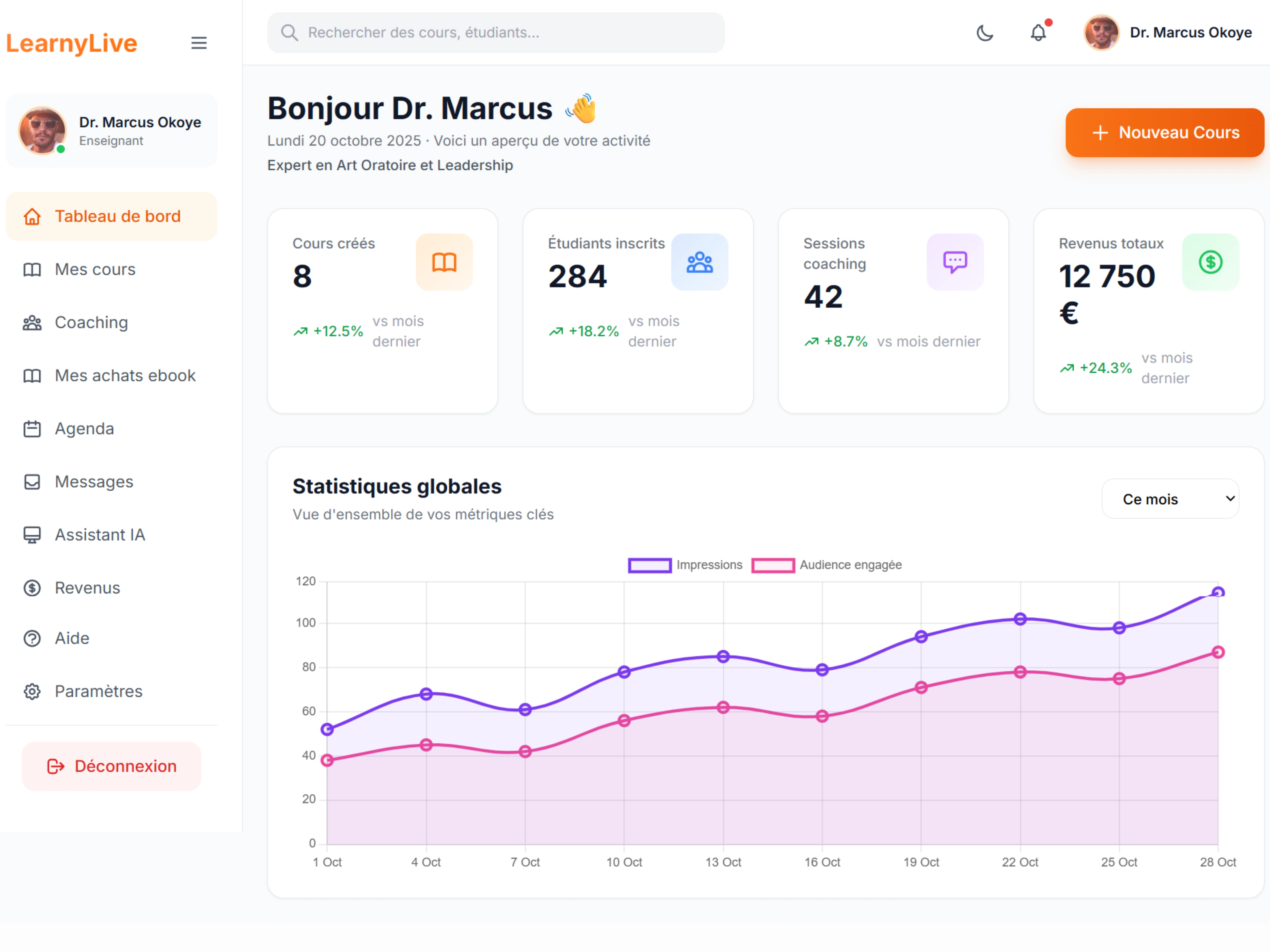Open the Ce mois period dropdown
The image size is (1270, 952).
(1170, 499)
